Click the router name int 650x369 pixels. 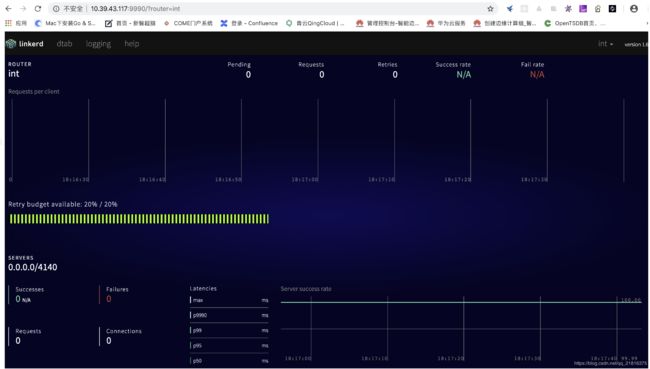coord(14,74)
